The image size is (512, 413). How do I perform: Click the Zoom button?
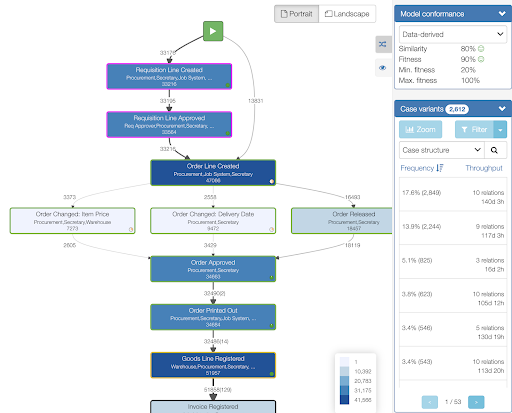coord(421,129)
